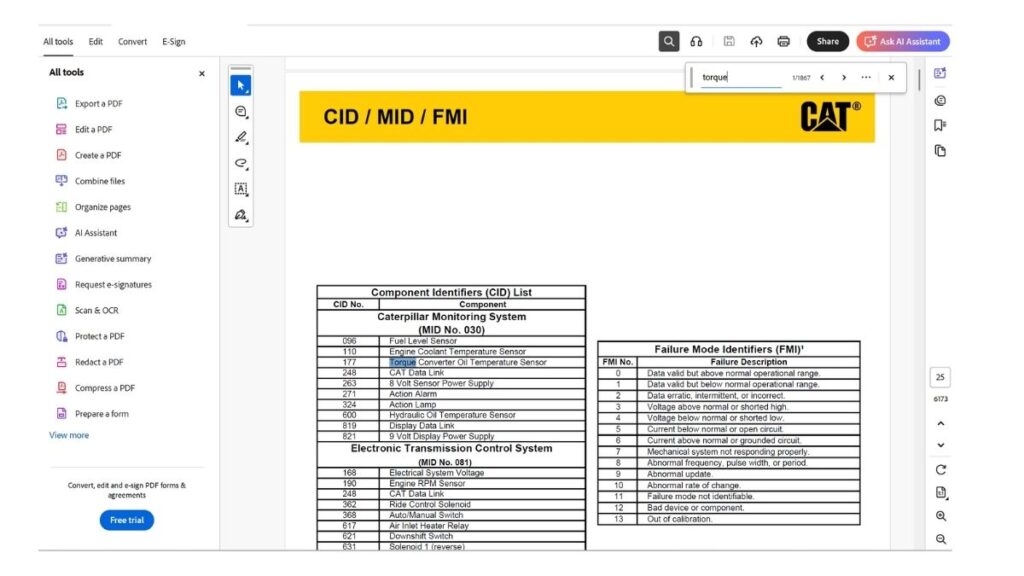The image size is (1024, 576).
Task: Rotate the page view clockwise
Action: (x=940, y=469)
